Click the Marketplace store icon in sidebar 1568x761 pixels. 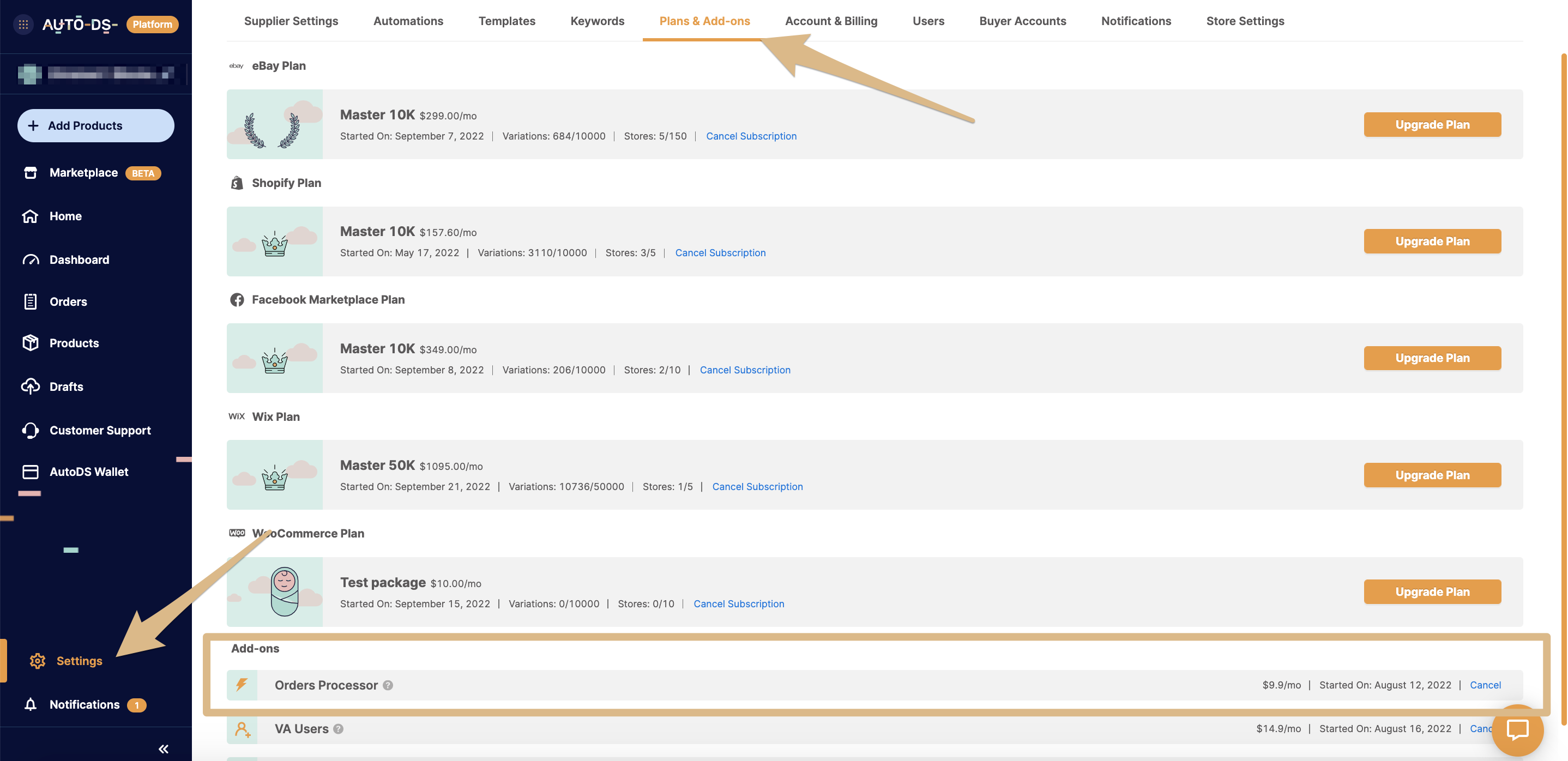pyautogui.click(x=31, y=173)
